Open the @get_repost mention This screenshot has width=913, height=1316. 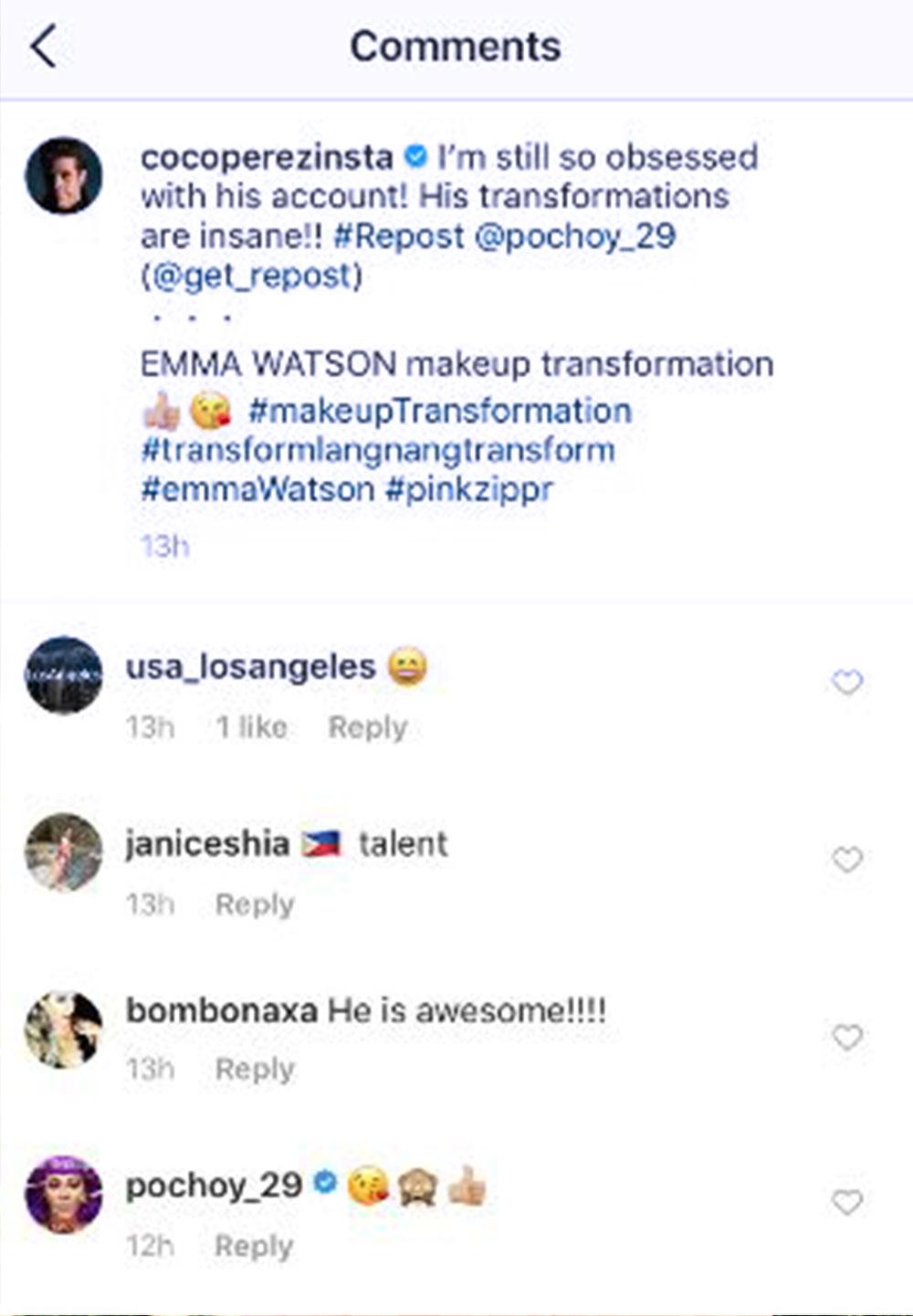pos(252,276)
